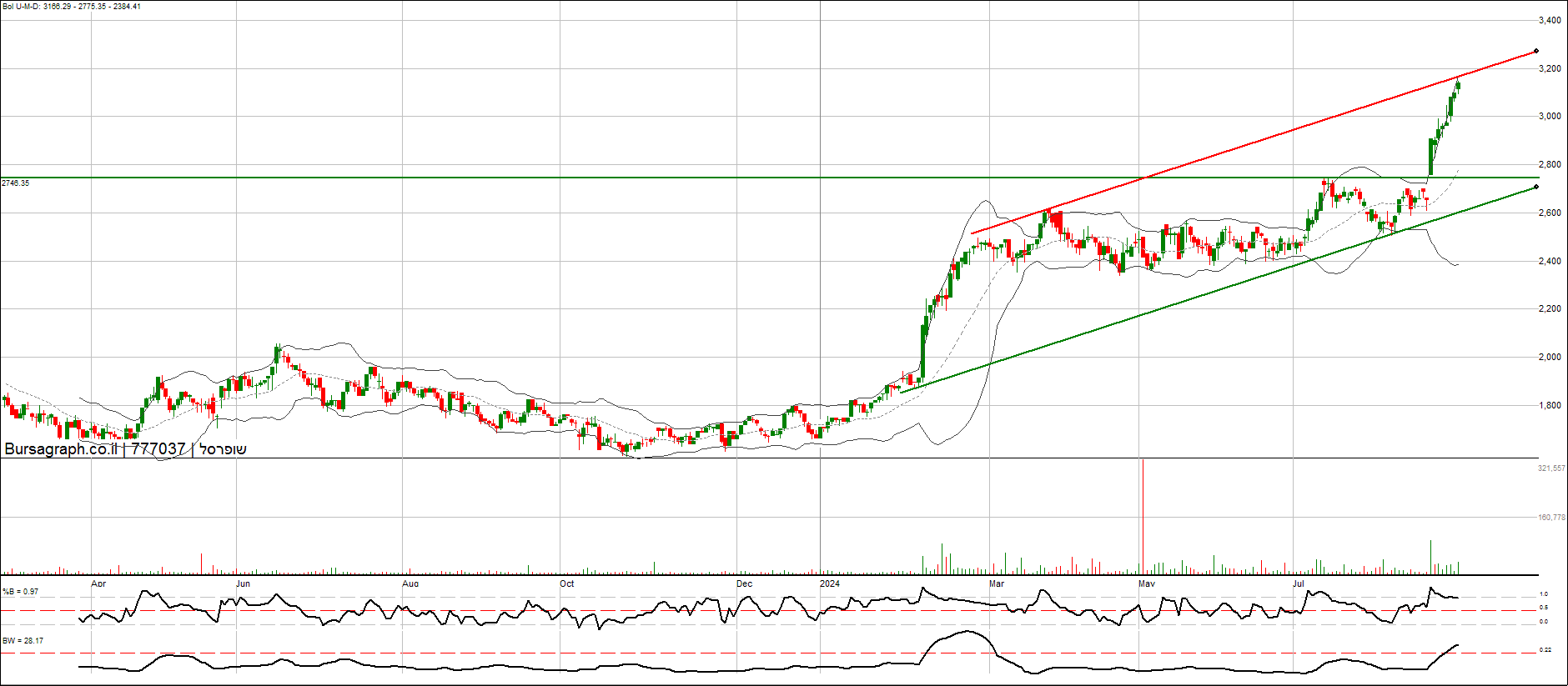Click the 2024 date axis label
Screen dimensions: 1568x686
click(x=830, y=583)
